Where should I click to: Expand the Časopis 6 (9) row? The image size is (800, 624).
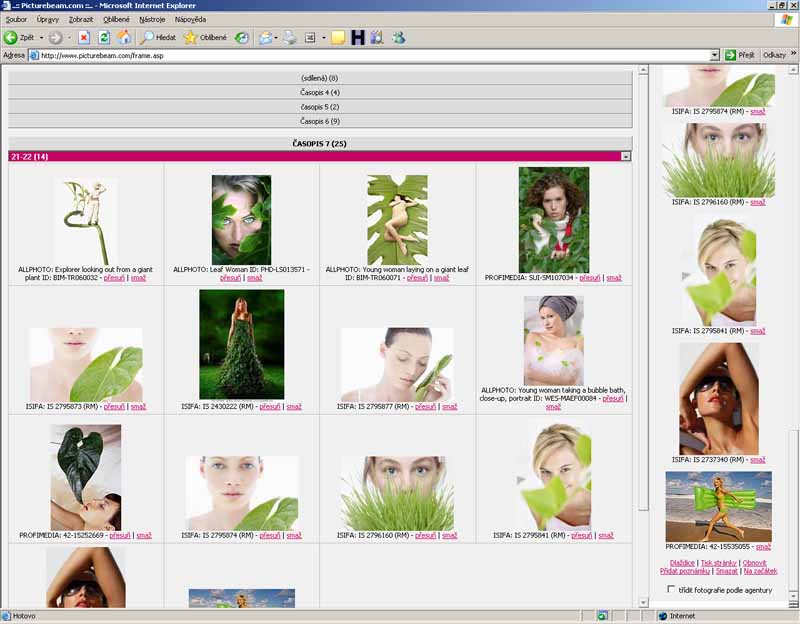[x=320, y=121]
